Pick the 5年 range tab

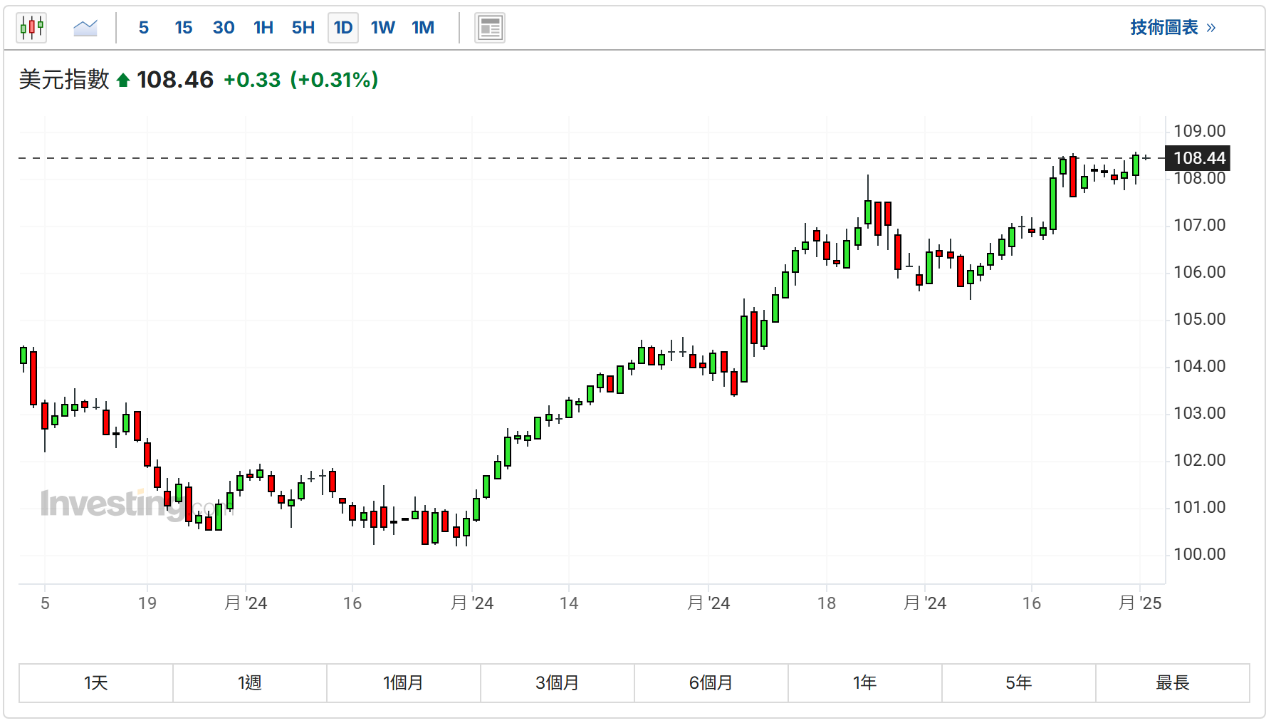click(x=1019, y=683)
